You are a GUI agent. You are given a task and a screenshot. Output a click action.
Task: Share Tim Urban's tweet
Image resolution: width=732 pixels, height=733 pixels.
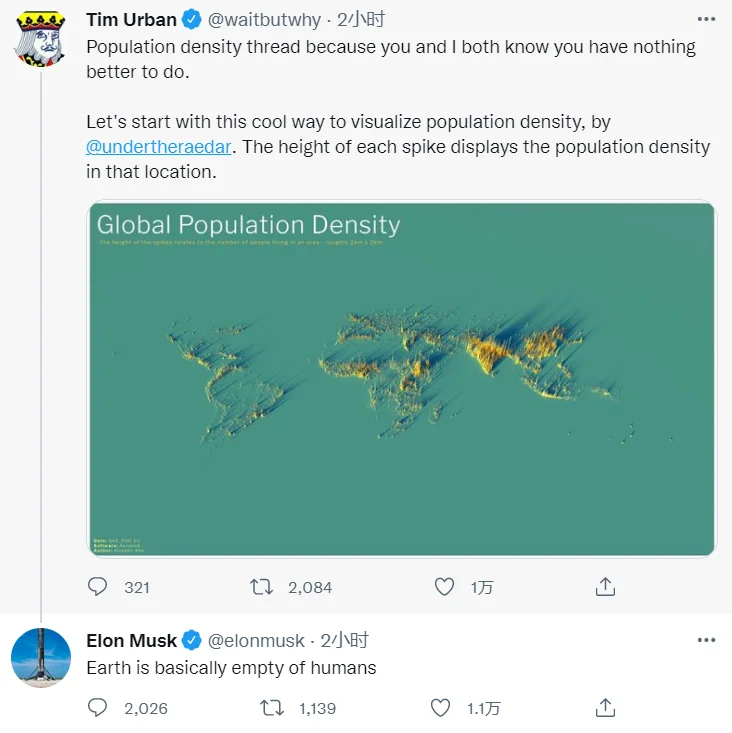(x=605, y=587)
